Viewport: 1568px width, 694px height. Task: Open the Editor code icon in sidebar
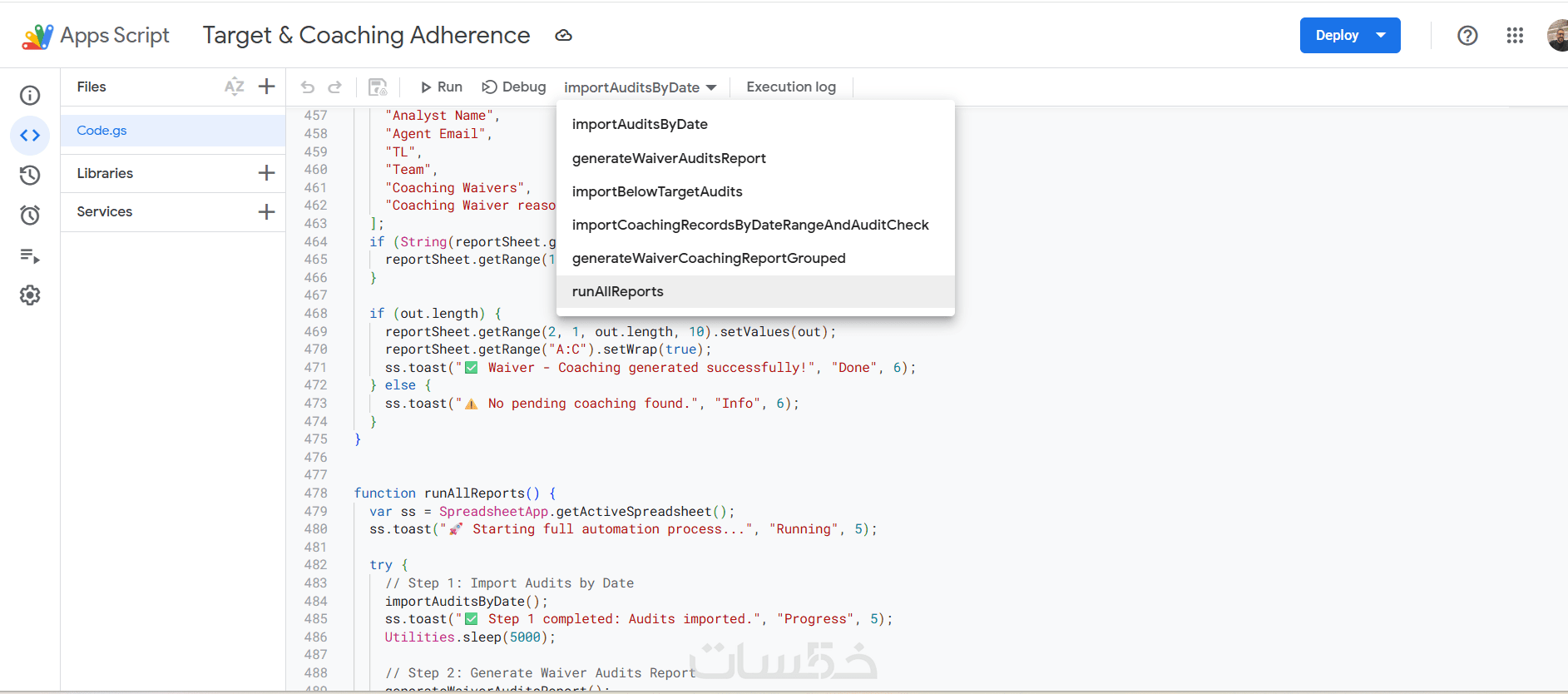point(30,136)
